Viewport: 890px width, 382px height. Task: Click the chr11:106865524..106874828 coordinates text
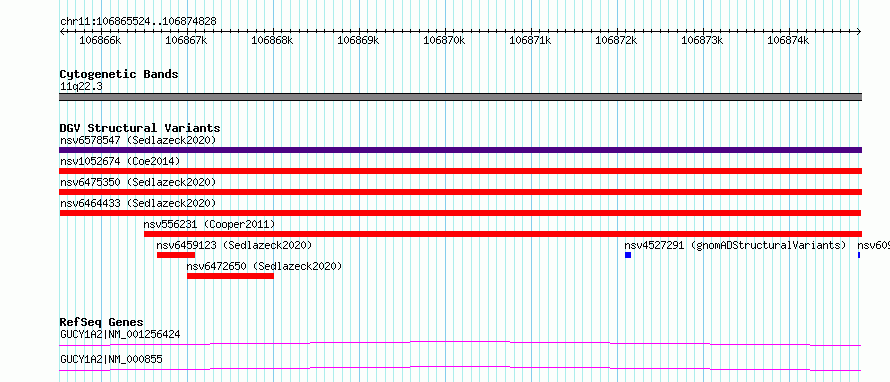pyautogui.click(x=138, y=22)
